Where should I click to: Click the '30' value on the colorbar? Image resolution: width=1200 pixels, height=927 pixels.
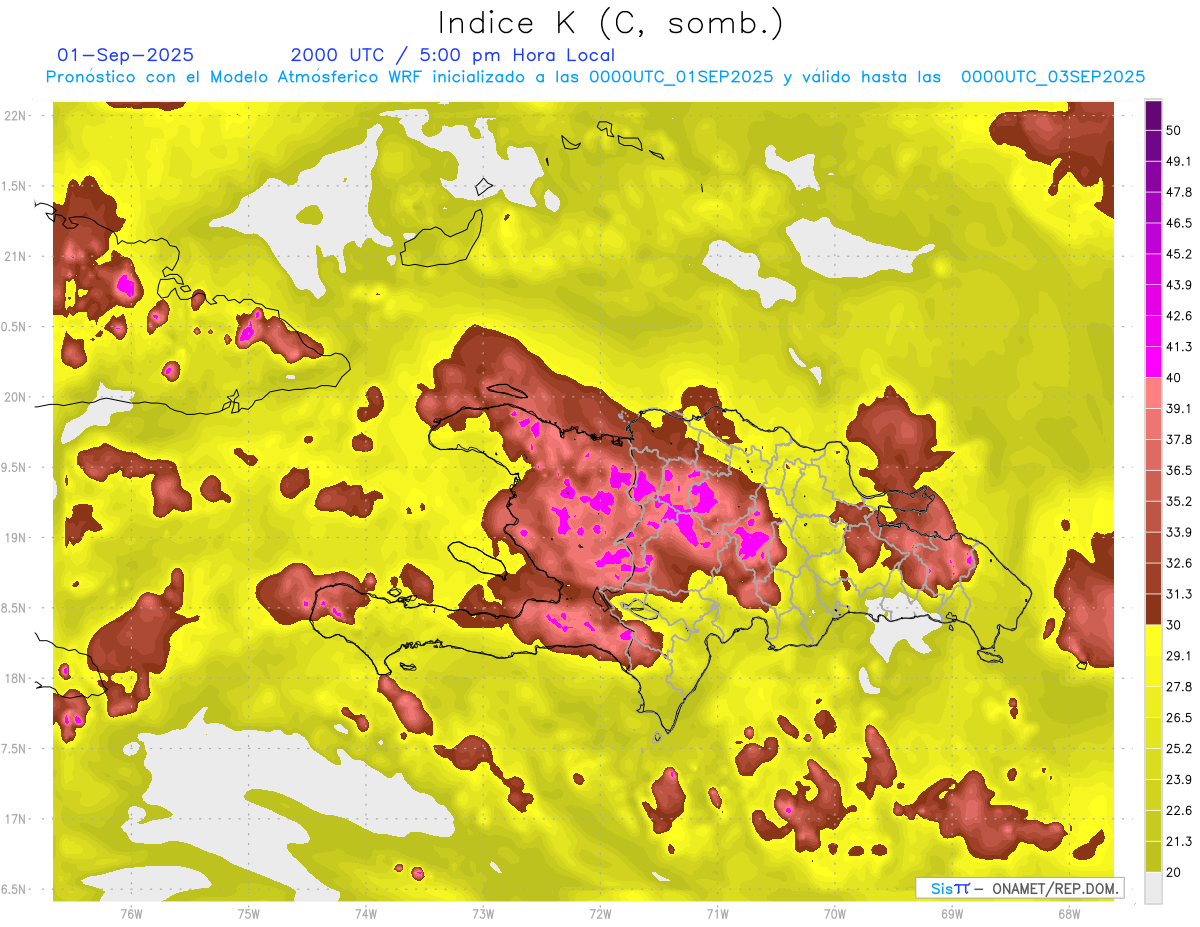[1175, 625]
